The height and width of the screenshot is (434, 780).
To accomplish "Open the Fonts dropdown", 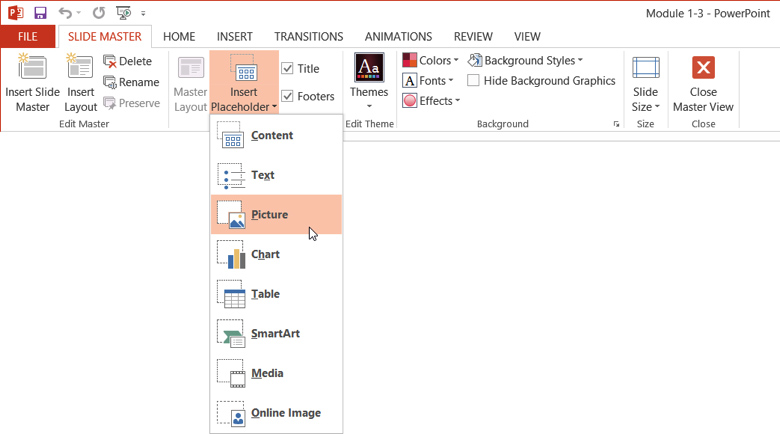I will (x=428, y=81).
